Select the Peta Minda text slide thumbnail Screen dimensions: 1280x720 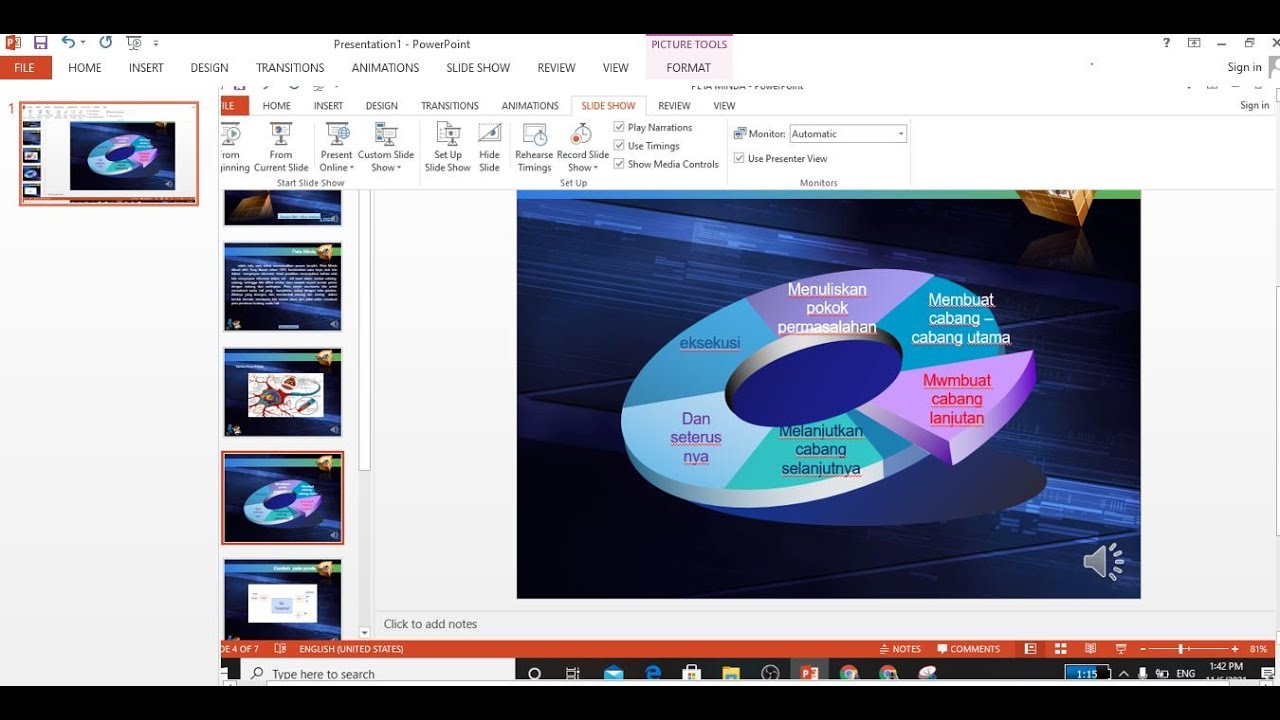click(283, 287)
